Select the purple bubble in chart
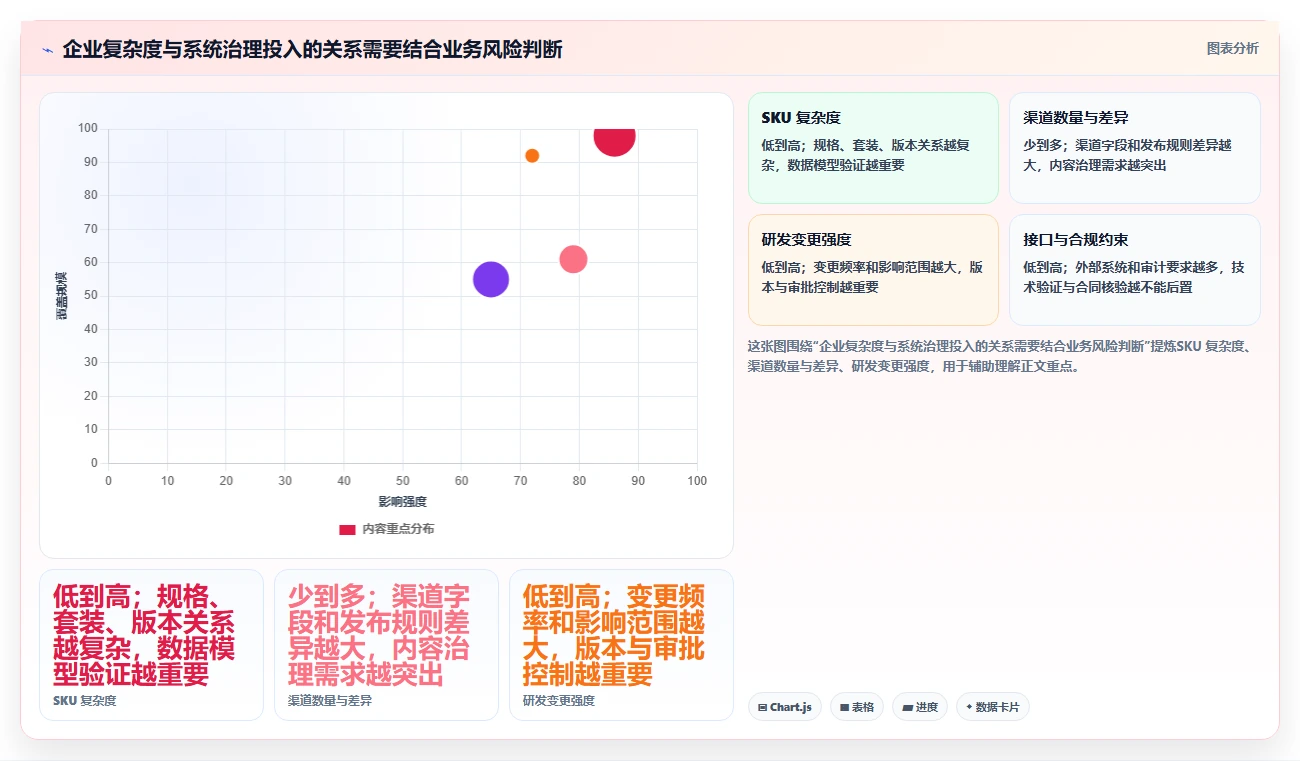Viewport: 1300px width, 761px height. point(491,279)
